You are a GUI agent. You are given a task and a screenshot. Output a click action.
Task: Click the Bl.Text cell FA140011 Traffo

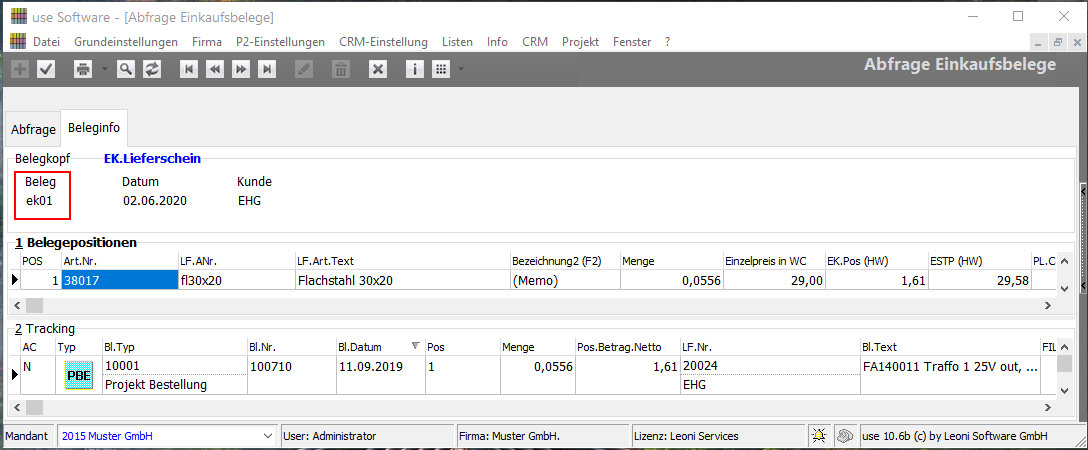[949, 375]
